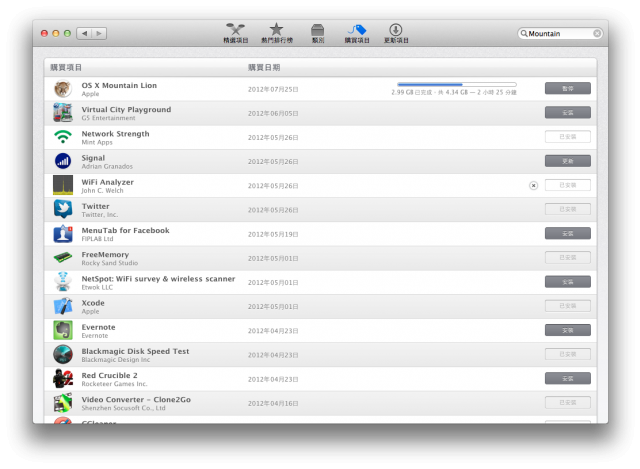This screenshot has height=469, width=640.
Task: Install Virtual City Playground
Action: coord(567,113)
